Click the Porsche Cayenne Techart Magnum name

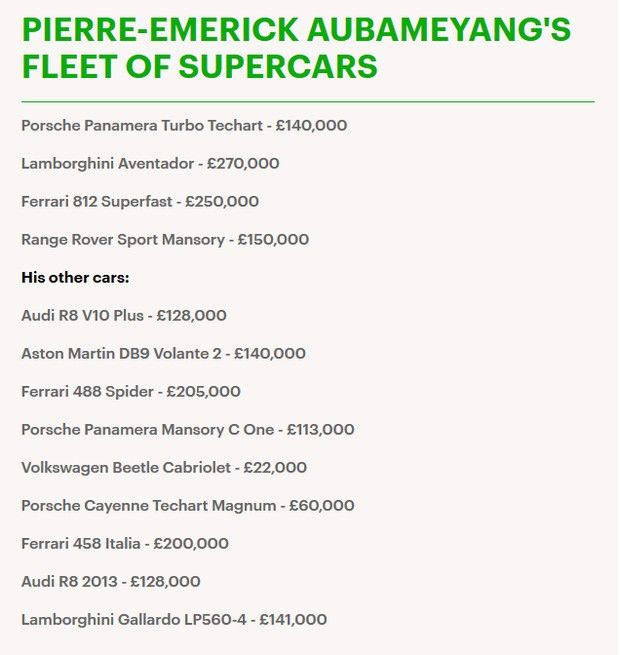pos(148,506)
